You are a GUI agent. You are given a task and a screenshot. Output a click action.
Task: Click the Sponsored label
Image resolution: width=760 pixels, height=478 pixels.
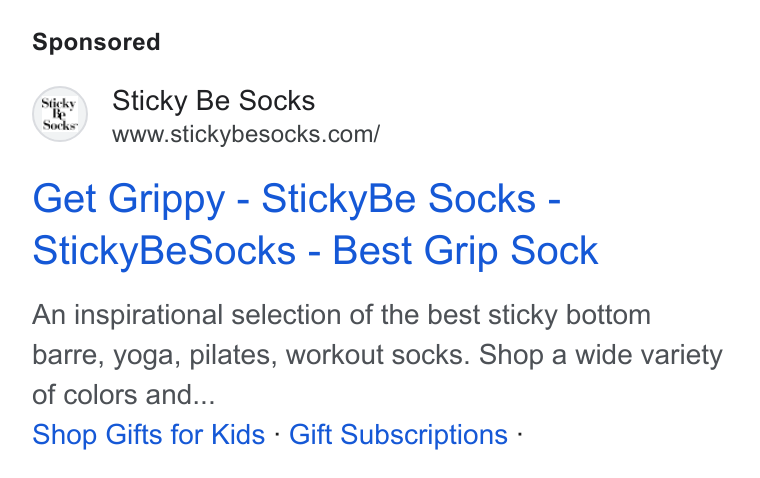(x=96, y=42)
